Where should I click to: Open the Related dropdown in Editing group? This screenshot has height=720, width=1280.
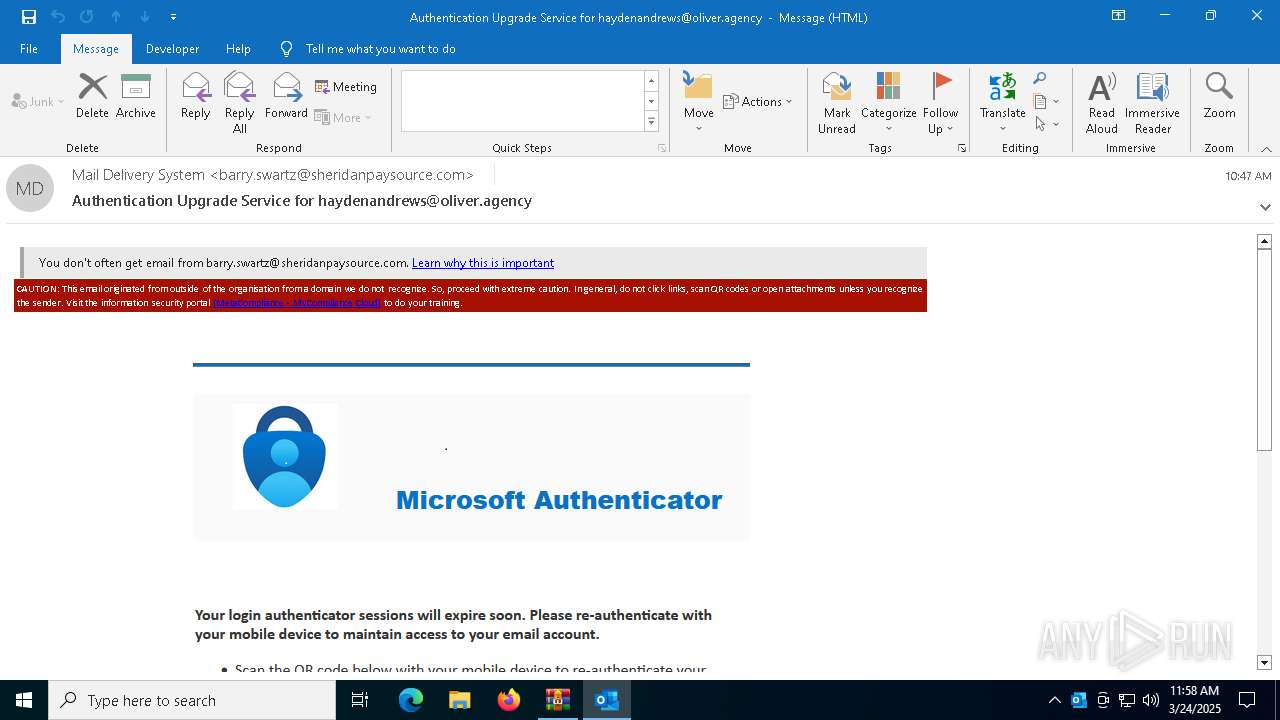1046,101
